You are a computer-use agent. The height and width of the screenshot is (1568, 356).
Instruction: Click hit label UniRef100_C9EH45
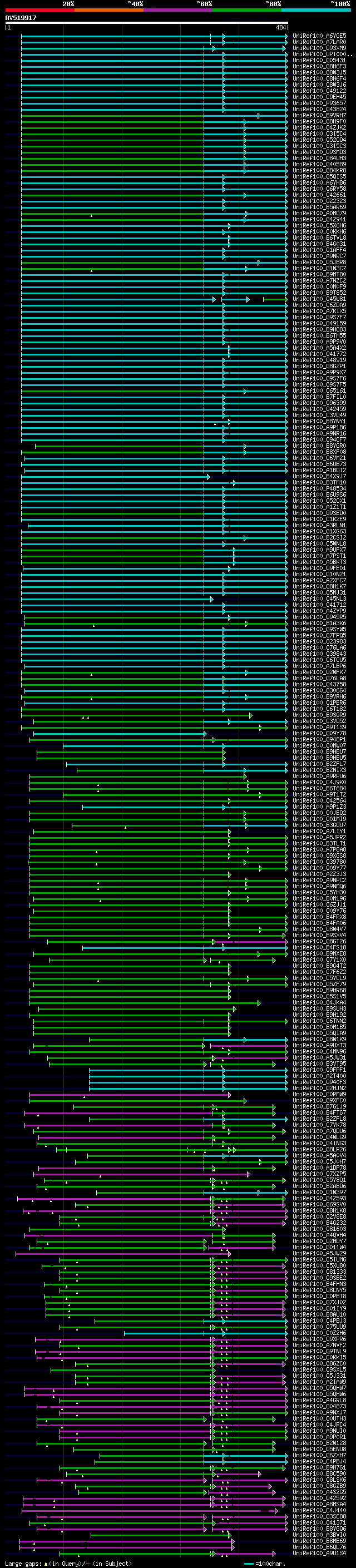click(x=319, y=97)
